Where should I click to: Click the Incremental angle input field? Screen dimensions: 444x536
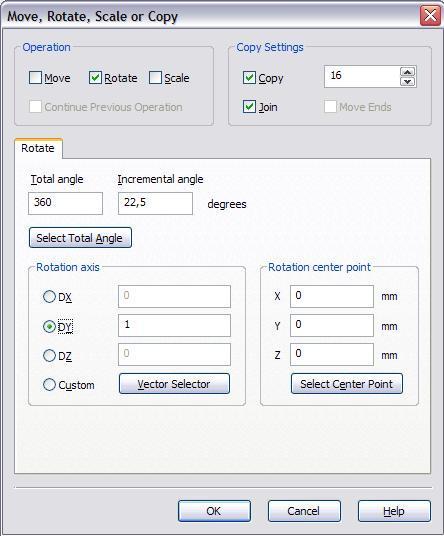coord(155,203)
